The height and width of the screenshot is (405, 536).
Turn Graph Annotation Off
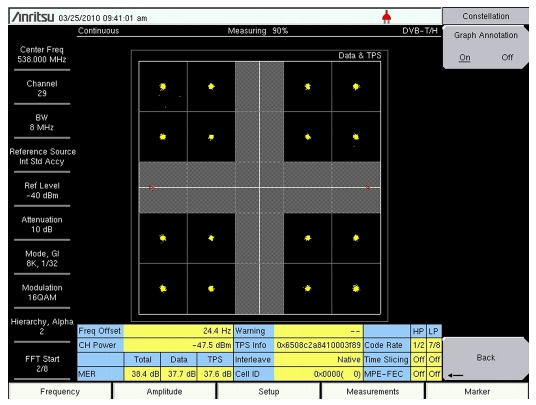(507, 57)
